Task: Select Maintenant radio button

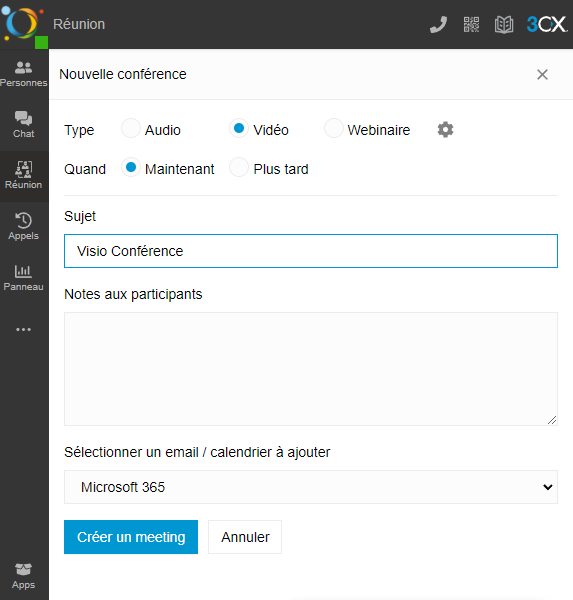Action: click(131, 167)
